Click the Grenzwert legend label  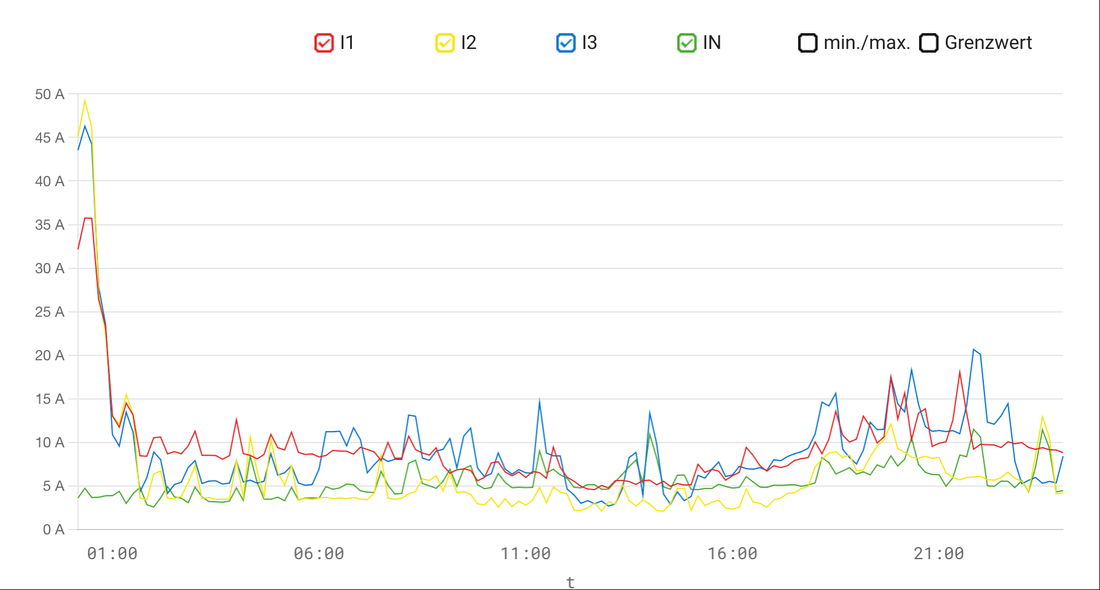coord(988,43)
